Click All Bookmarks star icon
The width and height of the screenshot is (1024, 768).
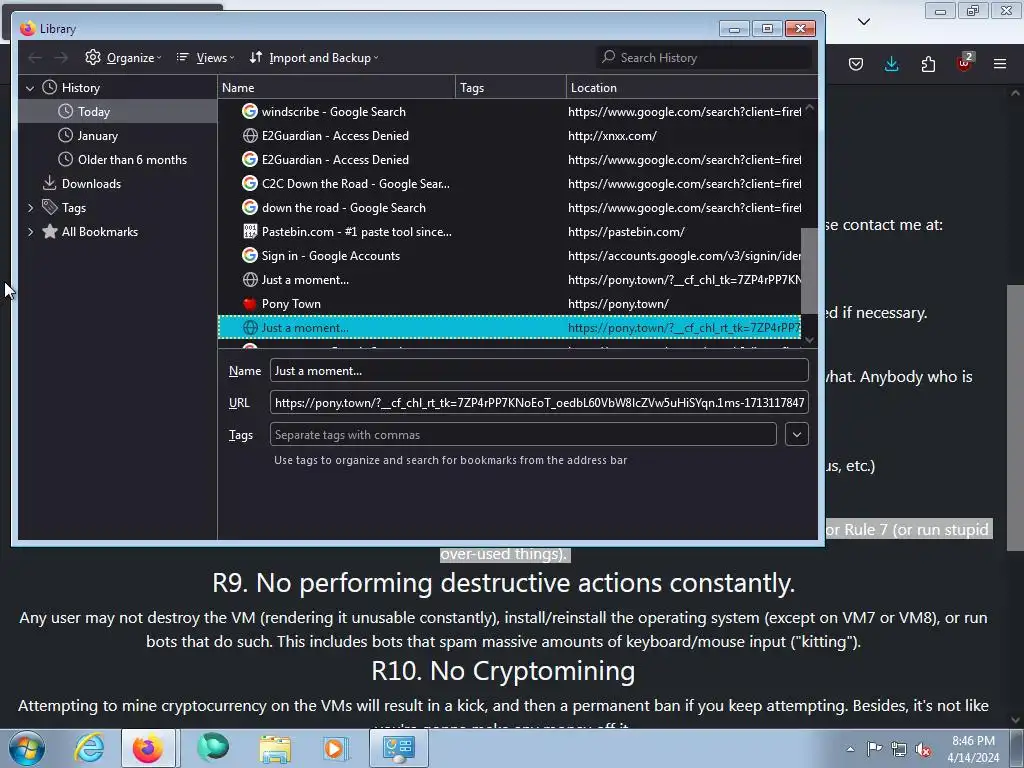tap(50, 231)
